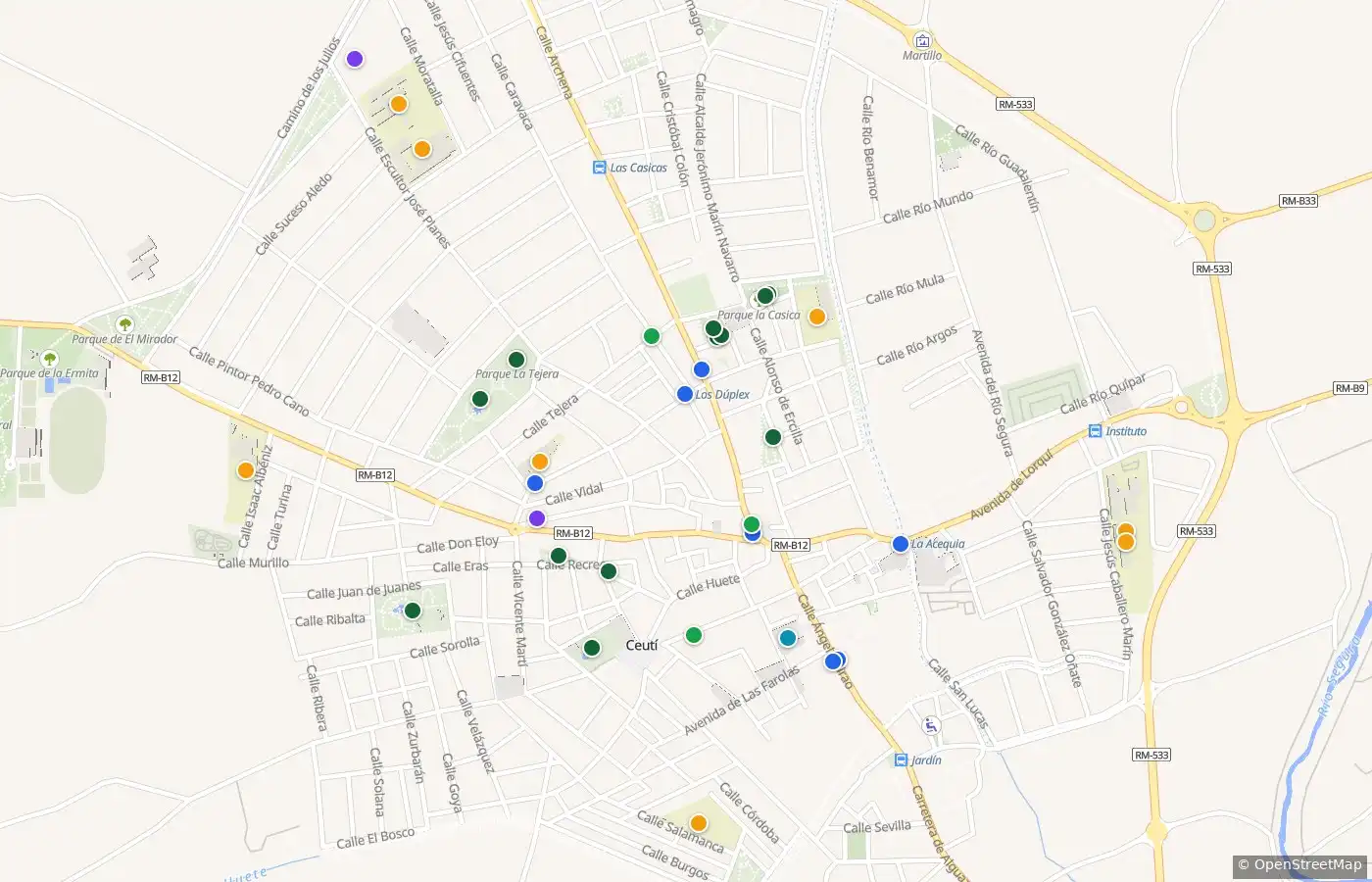Select the Calle Don Eloy label

tap(458, 544)
